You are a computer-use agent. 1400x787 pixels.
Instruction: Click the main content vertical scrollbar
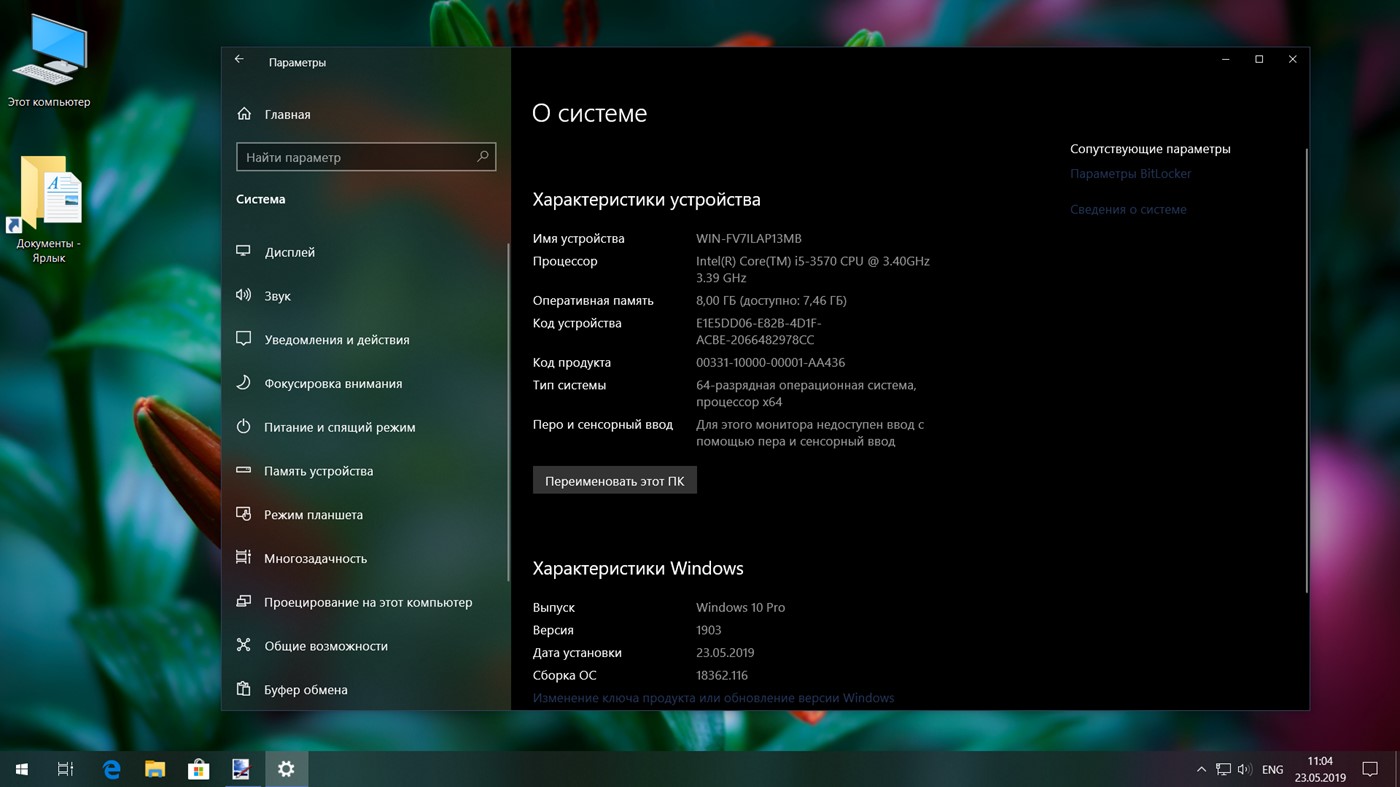point(1305,370)
